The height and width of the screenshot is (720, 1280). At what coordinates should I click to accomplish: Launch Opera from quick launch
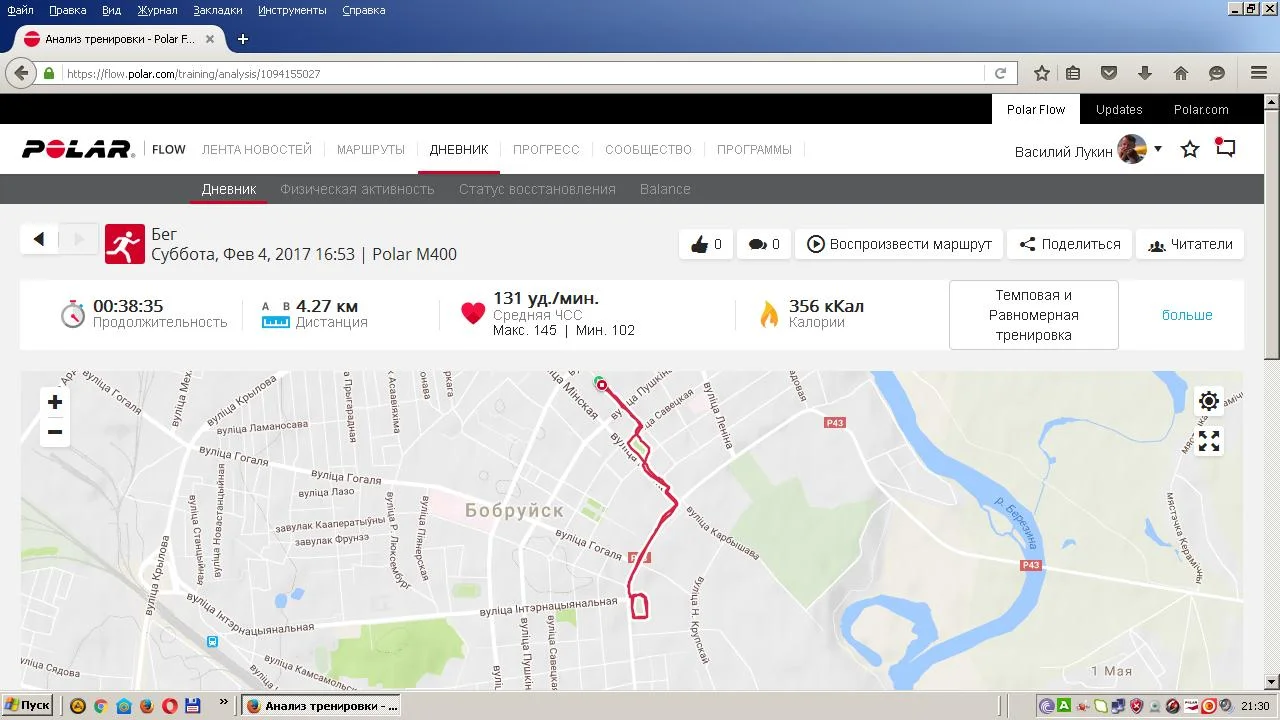tap(170, 705)
